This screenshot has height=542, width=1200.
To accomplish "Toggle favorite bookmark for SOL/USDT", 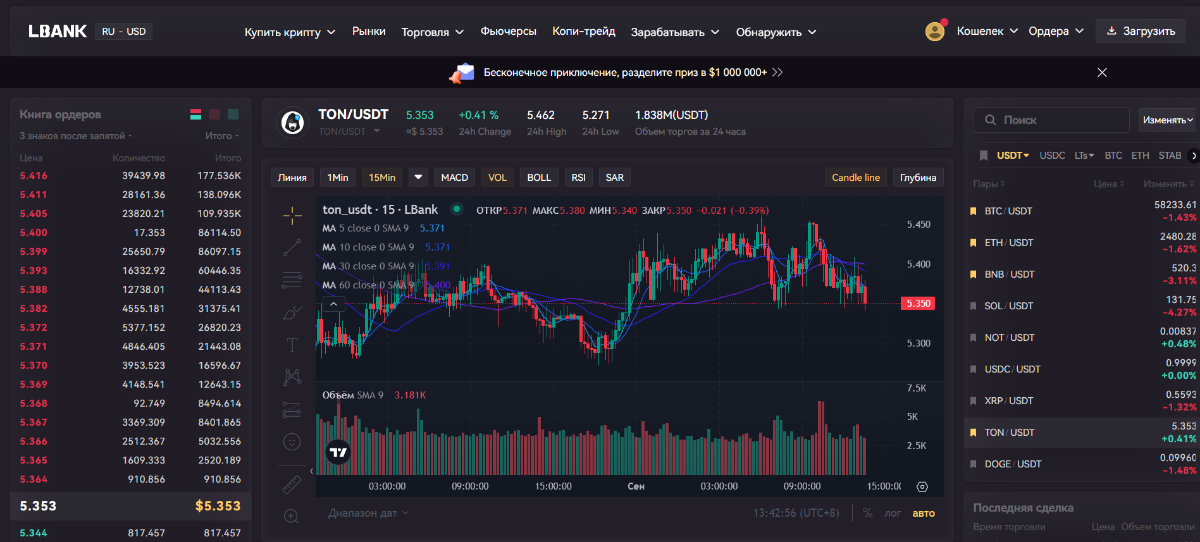I will [974, 306].
